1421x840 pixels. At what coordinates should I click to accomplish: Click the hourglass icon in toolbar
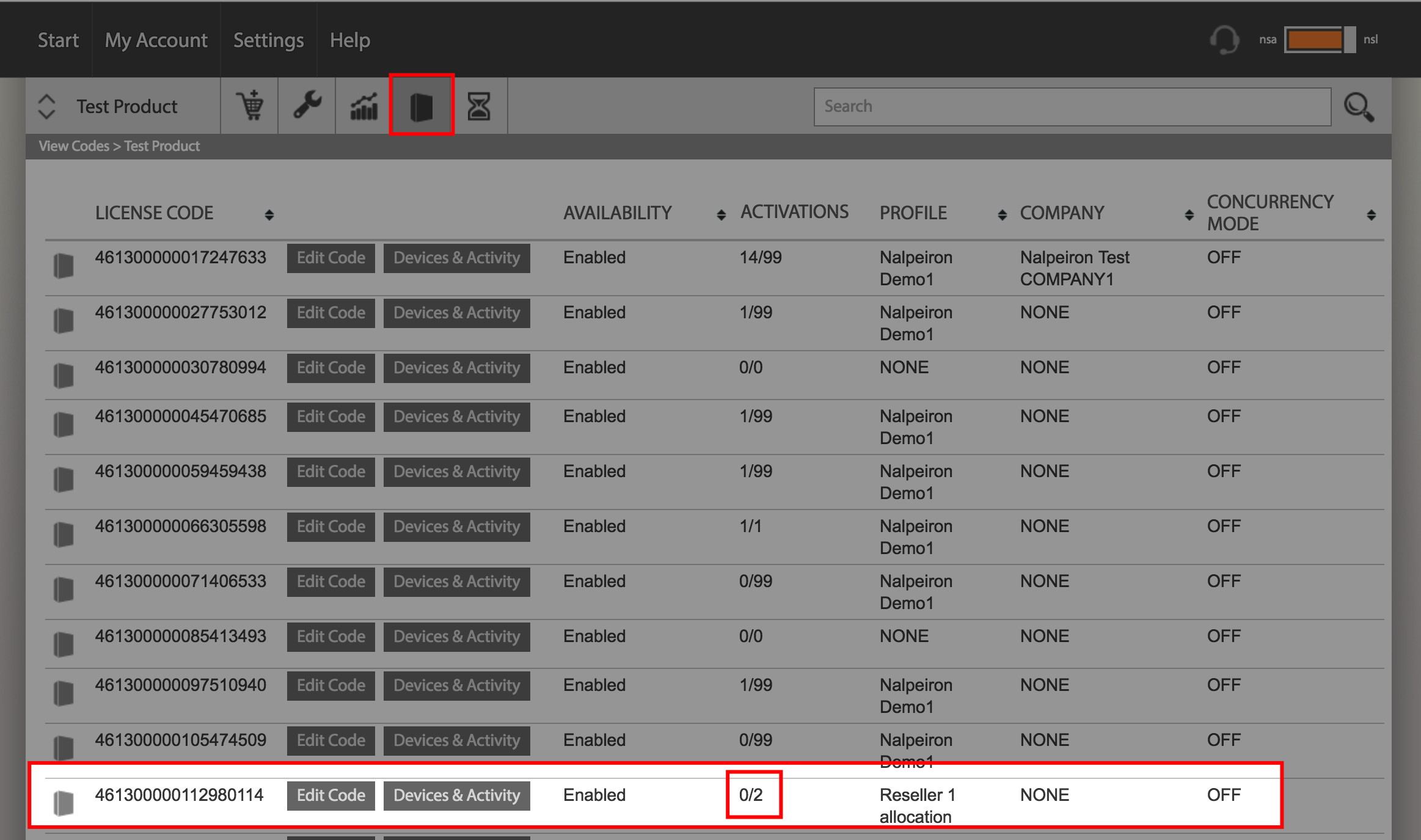click(x=479, y=106)
